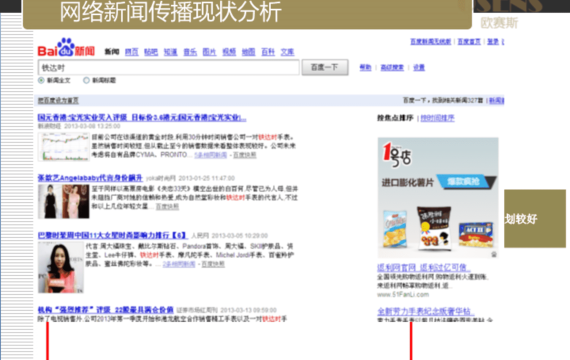The width and height of the screenshot is (570, 360).
Task: Click the 把百度设为首页 link
Action: 58,101
